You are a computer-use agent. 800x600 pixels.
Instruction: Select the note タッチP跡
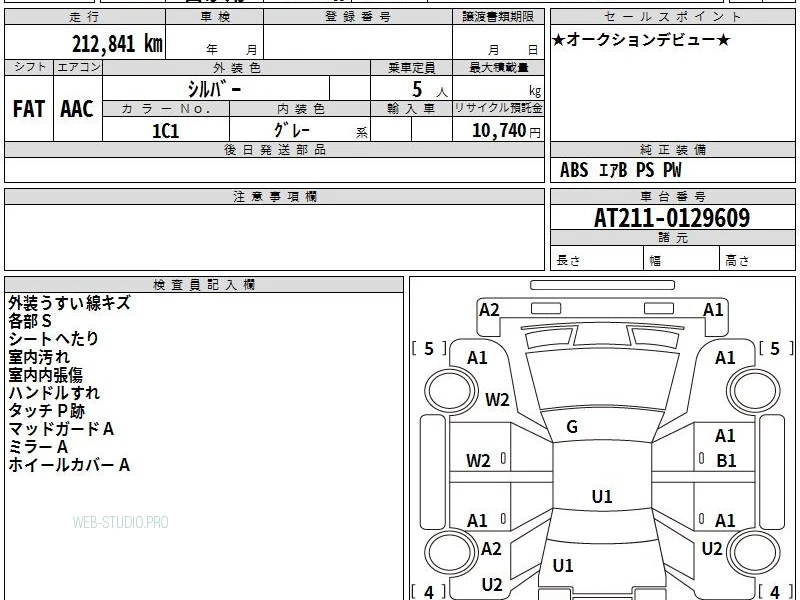(x=46, y=411)
